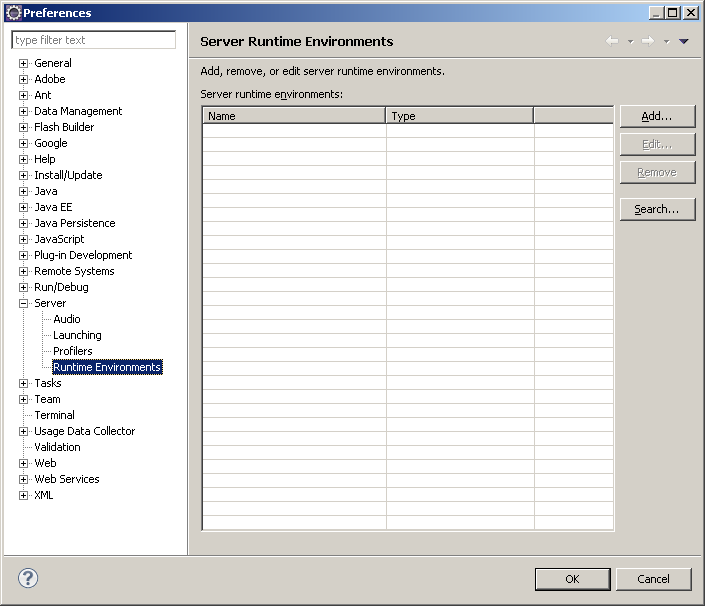Click the type filter text field

click(x=93, y=40)
